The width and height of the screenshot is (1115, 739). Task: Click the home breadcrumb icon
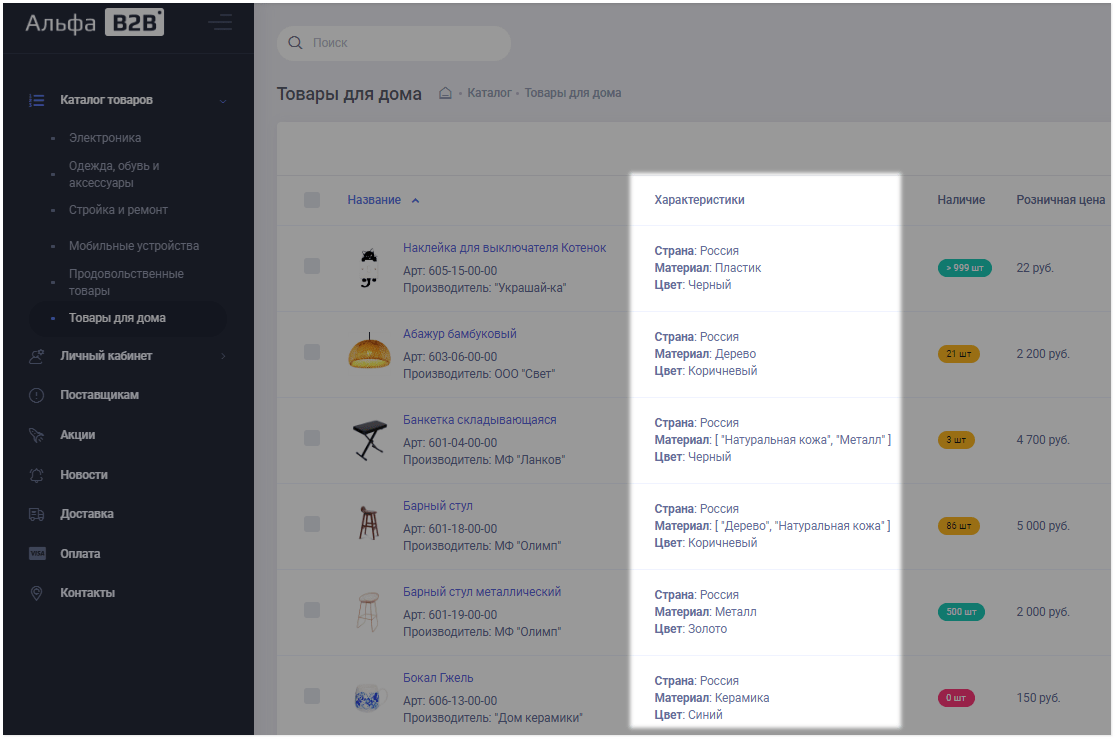tap(445, 93)
